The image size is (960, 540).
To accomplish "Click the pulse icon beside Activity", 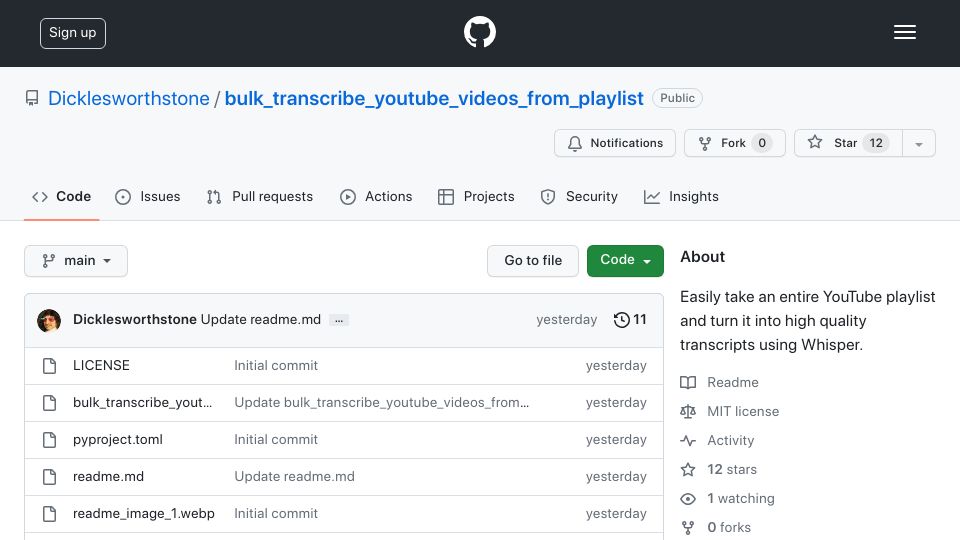I will [x=688, y=441].
